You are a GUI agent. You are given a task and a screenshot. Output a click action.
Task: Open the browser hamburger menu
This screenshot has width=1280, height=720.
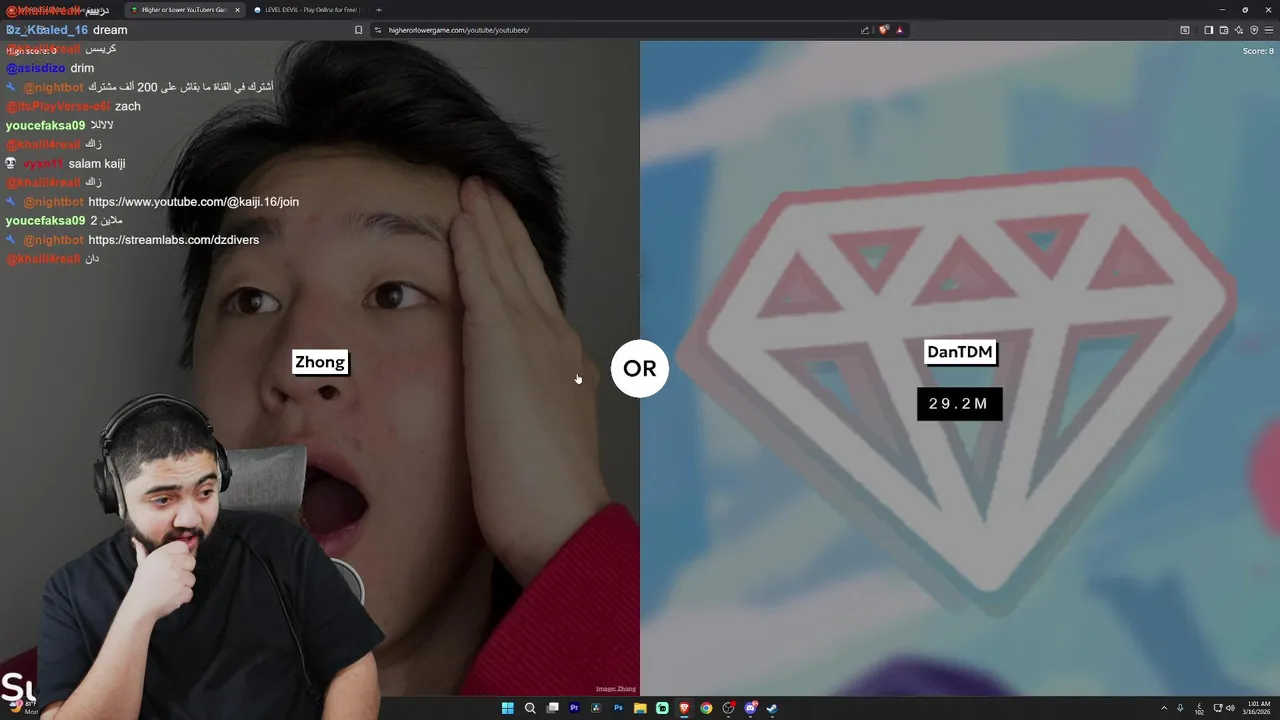click(x=1269, y=30)
